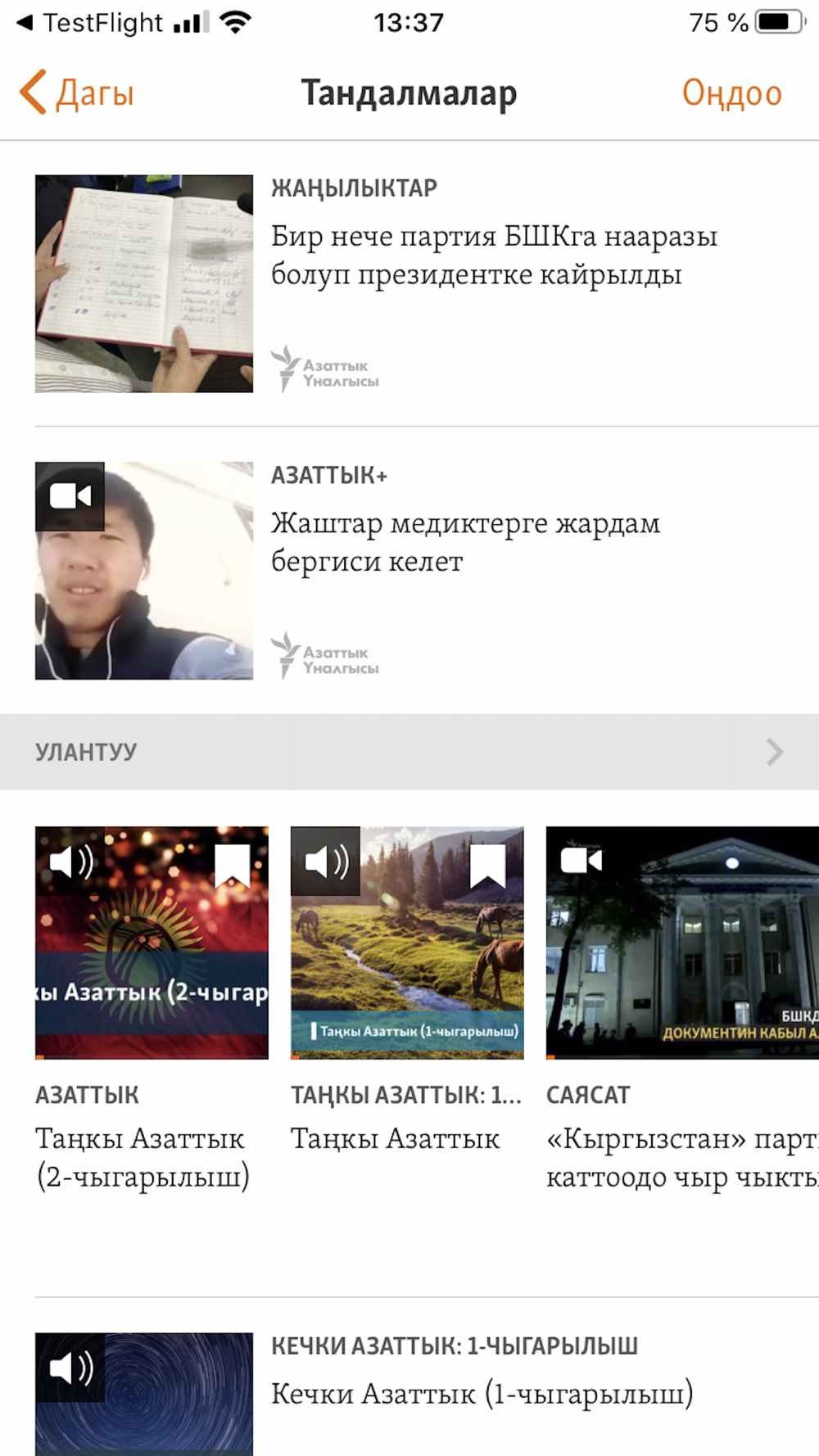The width and height of the screenshot is (819, 1456).
Task: Open the notebook photo thumbnail
Action: 144,283
